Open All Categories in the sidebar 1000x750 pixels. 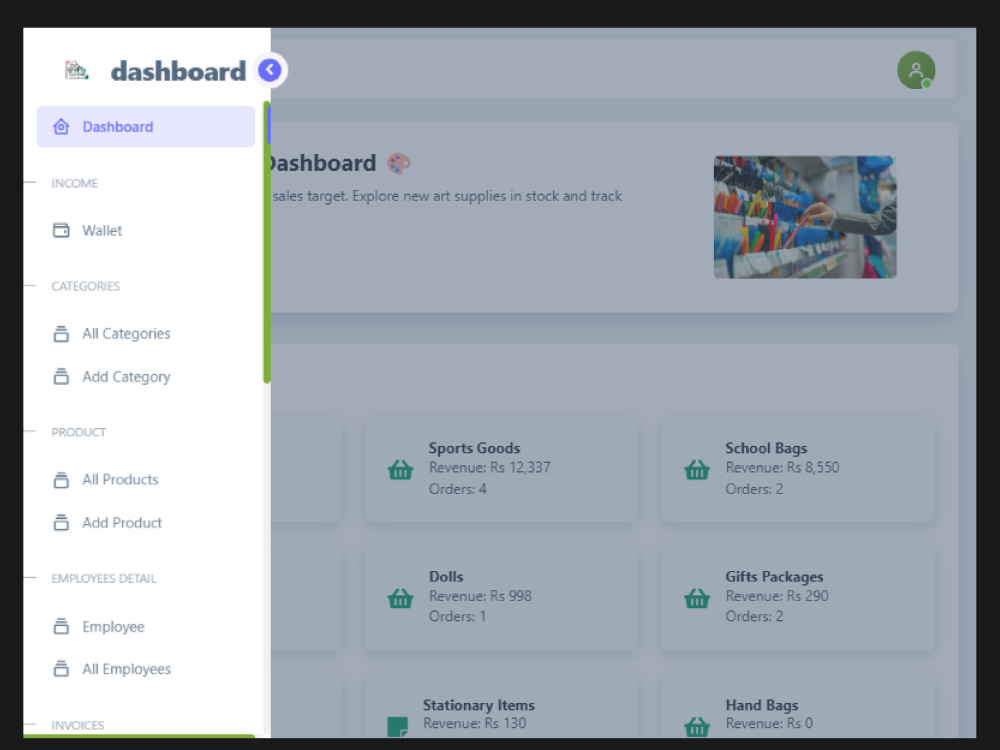[126, 334]
